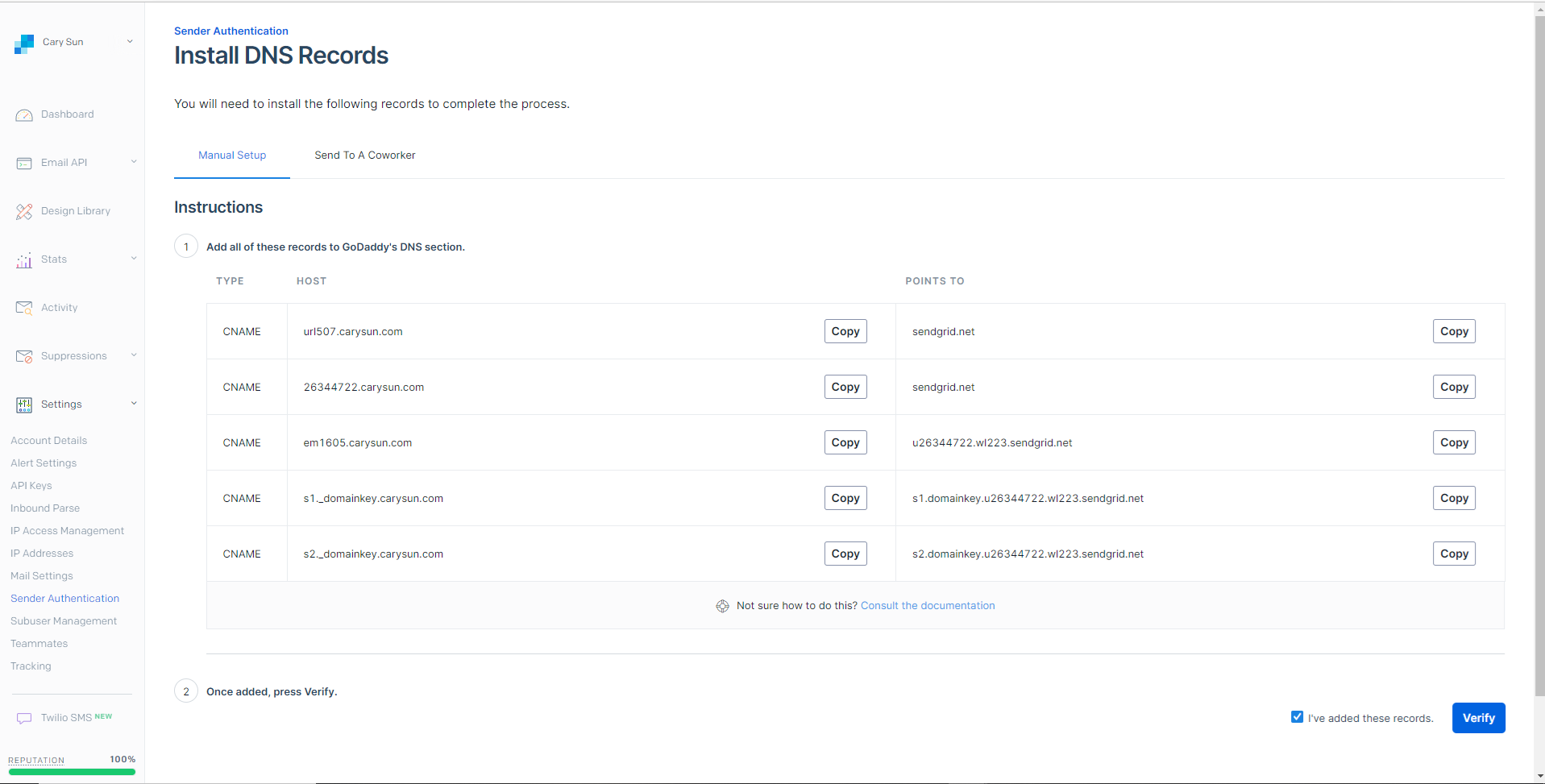Copy the url507.carysun.com host value
The height and width of the screenshot is (784, 1545).
tap(845, 331)
